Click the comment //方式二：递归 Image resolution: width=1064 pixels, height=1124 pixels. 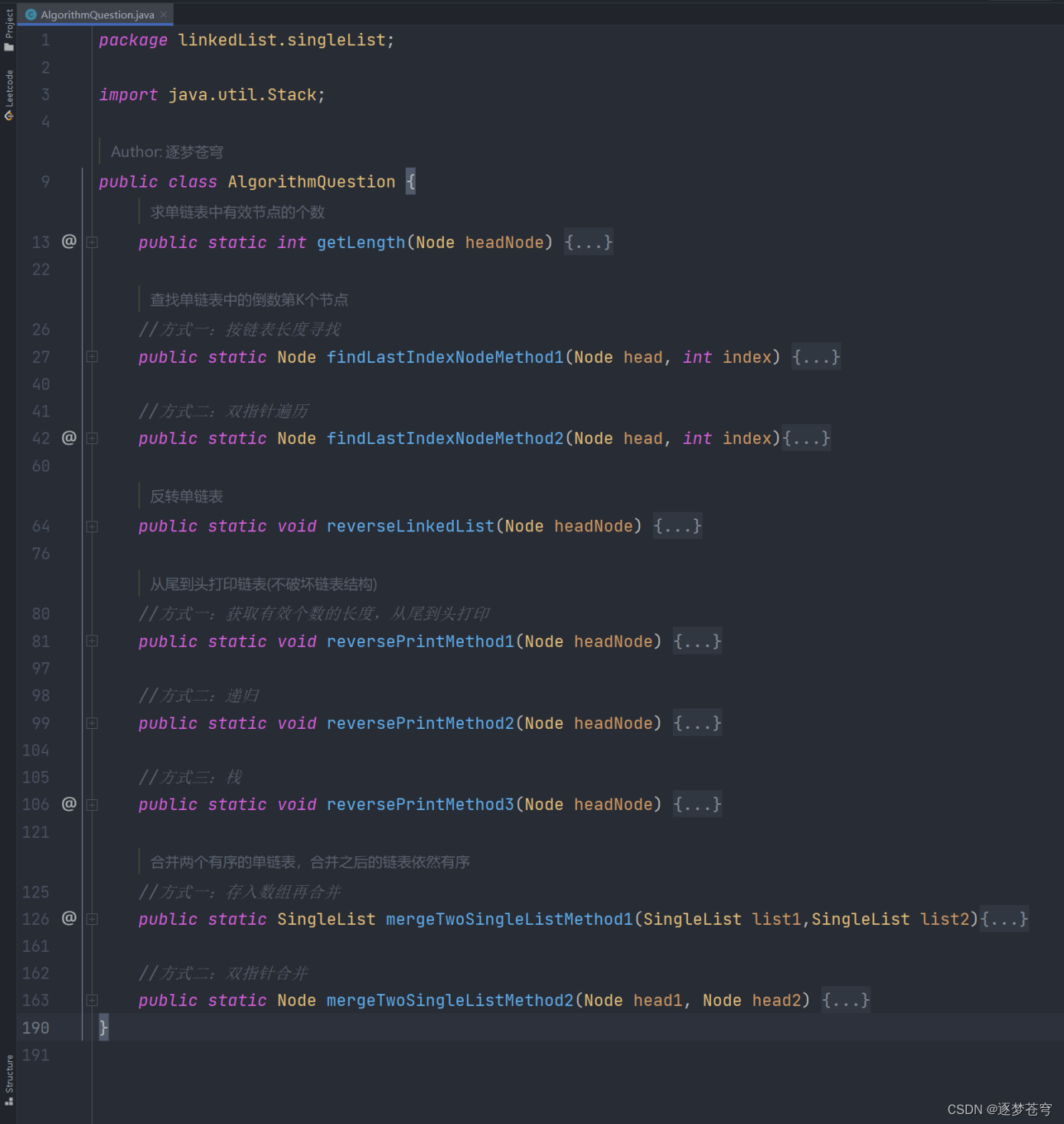coord(199,695)
